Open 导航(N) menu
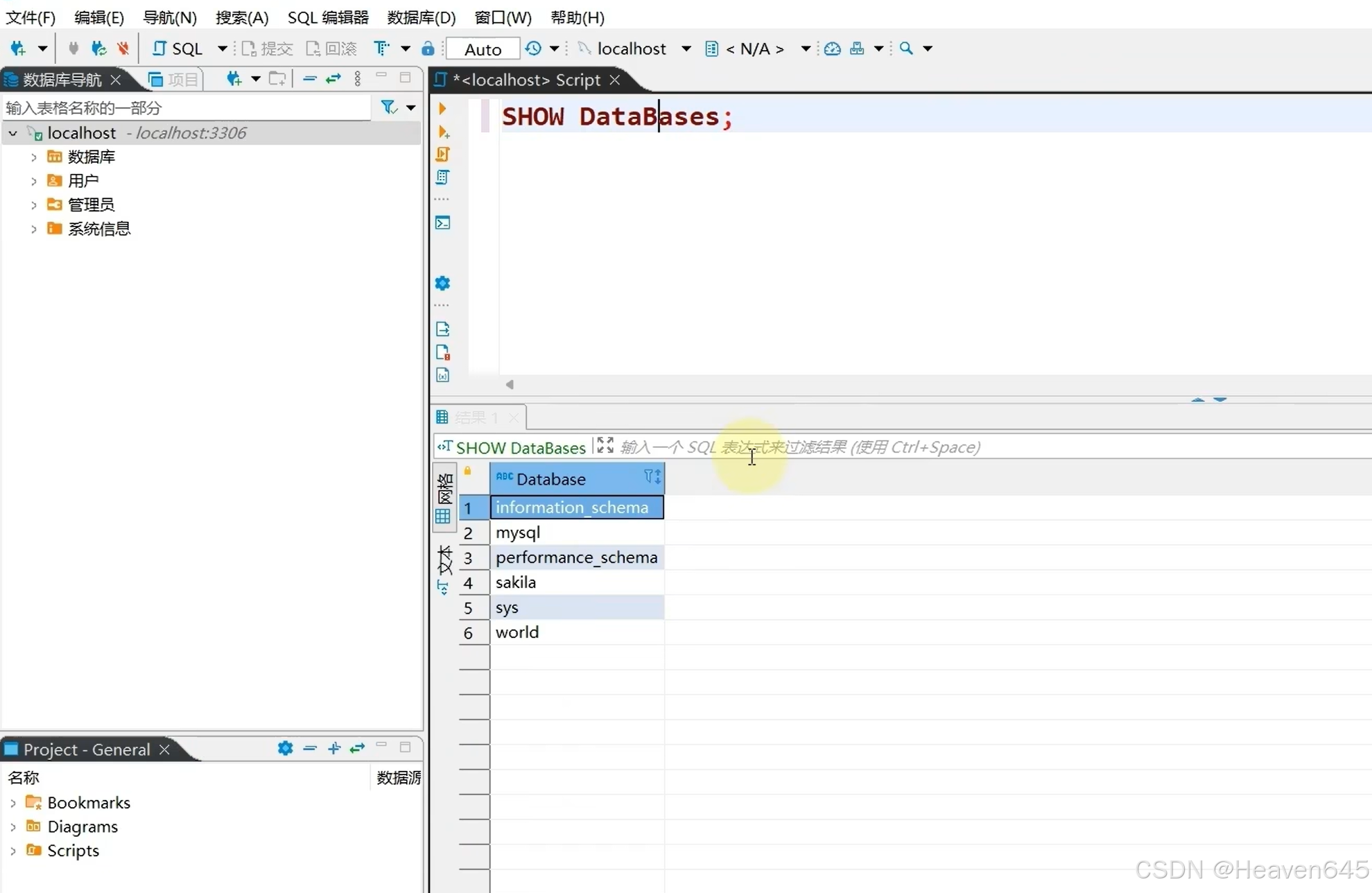The height and width of the screenshot is (893, 1372). click(170, 17)
